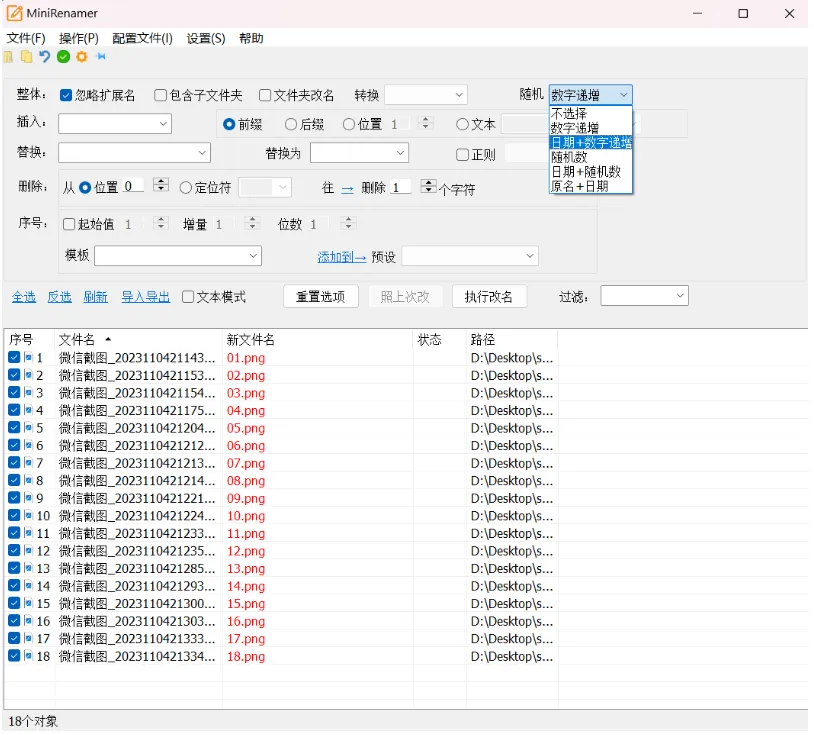
Task: Click the 新文件名 column header
Action: [317, 339]
